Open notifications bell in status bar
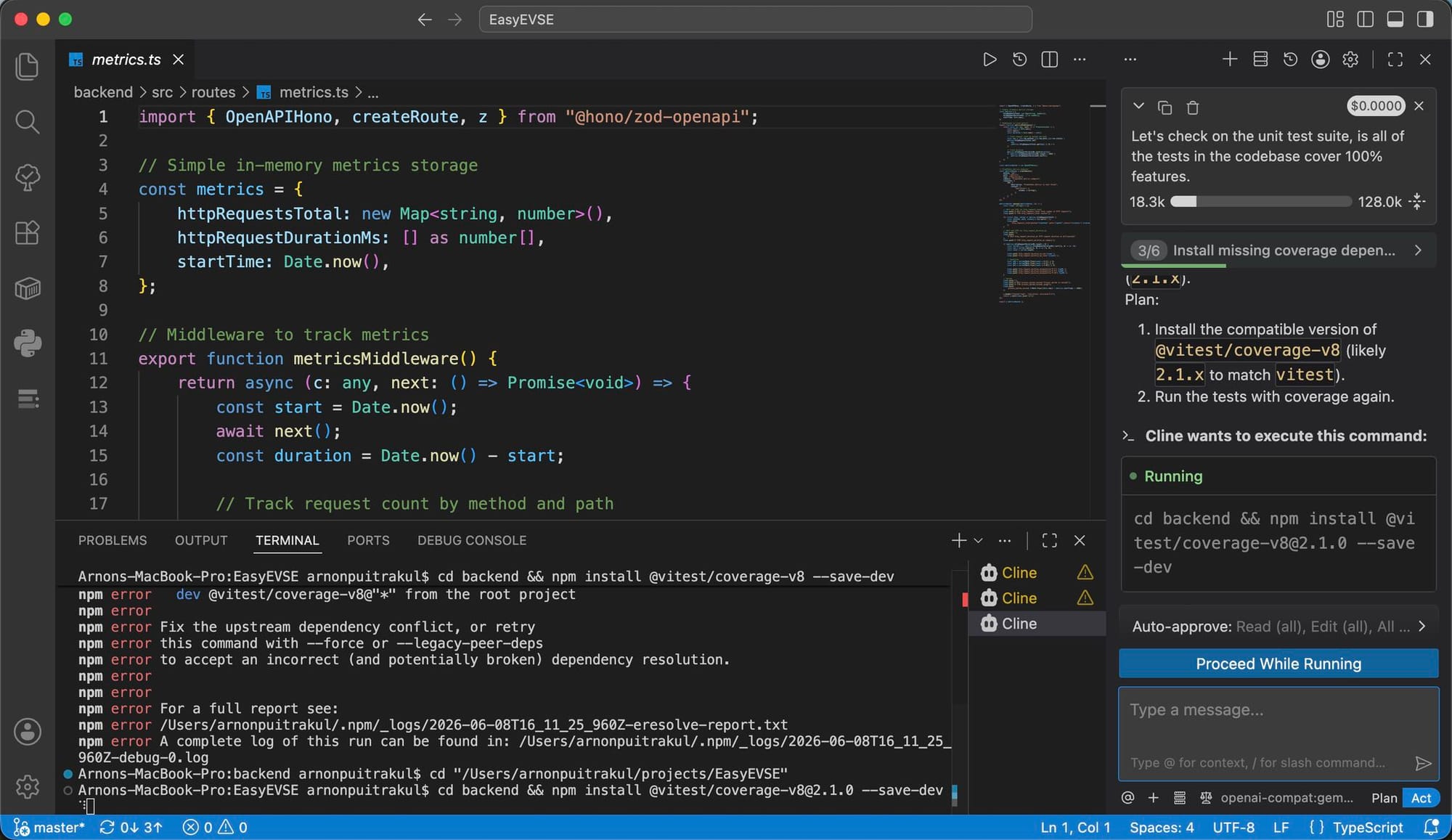1452x840 pixels. pos(1432,827)
